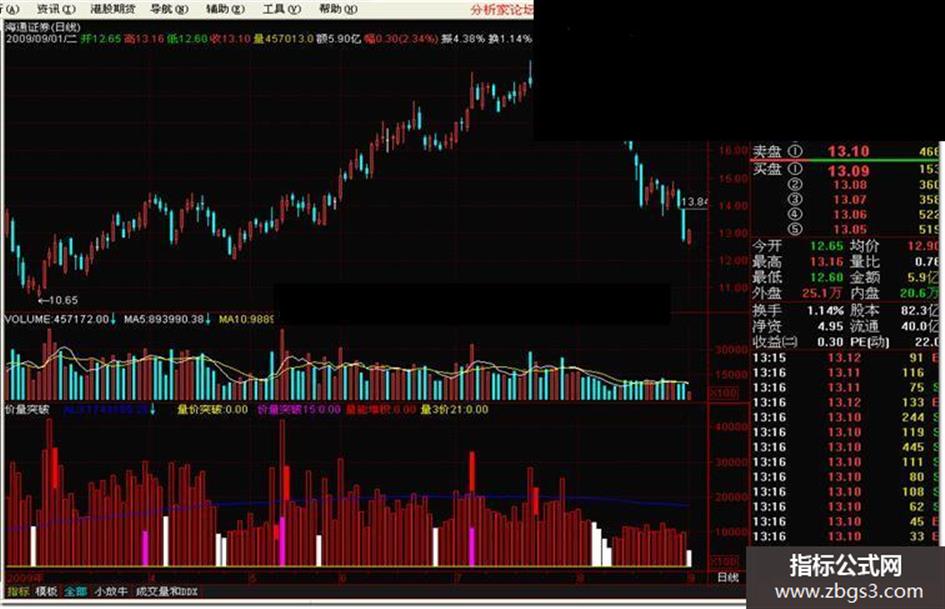Click the tick row with volume 33
The width and height of the screenshot is (945, 609).
[847, 537]
